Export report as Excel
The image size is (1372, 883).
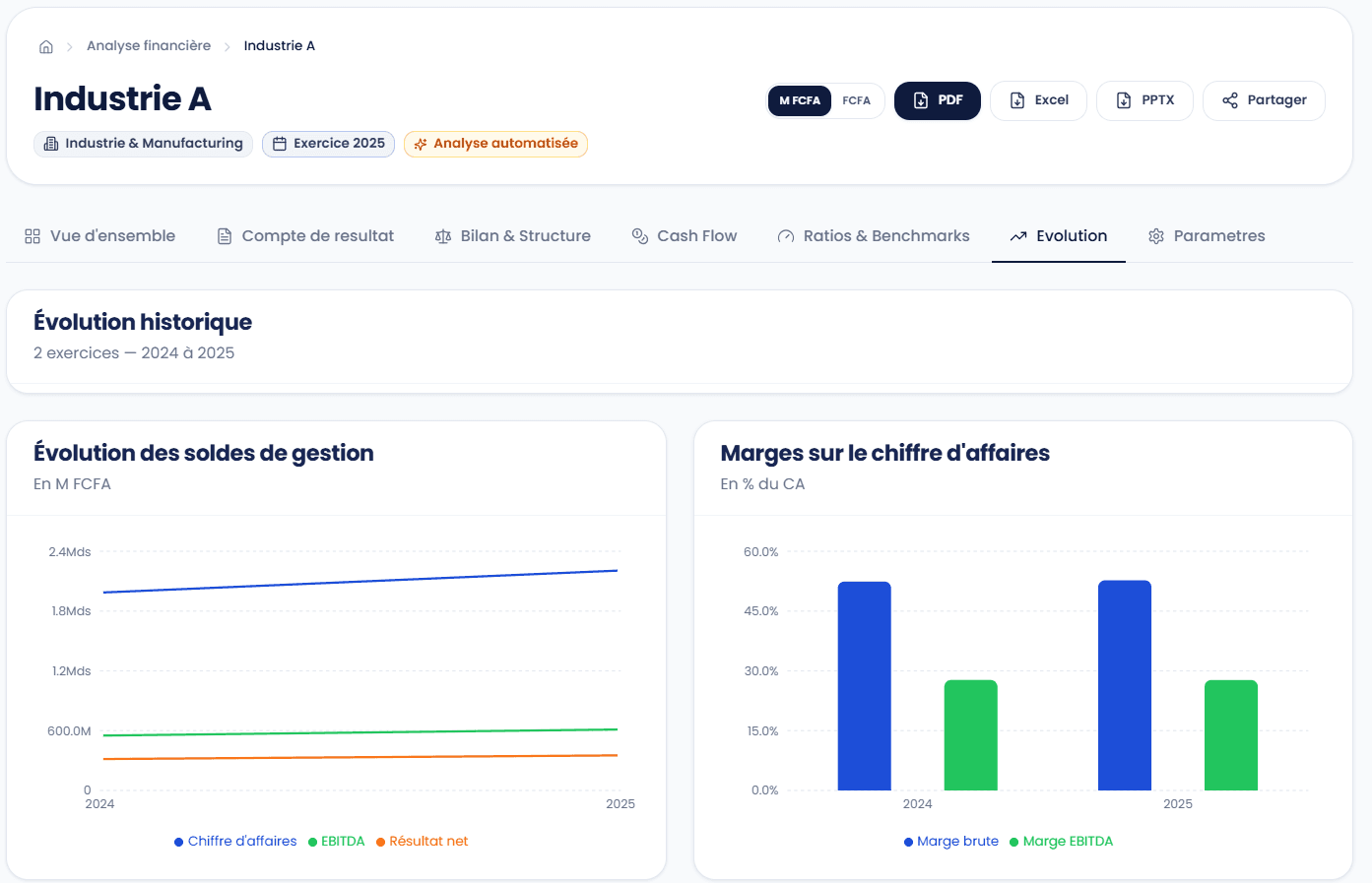[1038, 100]
